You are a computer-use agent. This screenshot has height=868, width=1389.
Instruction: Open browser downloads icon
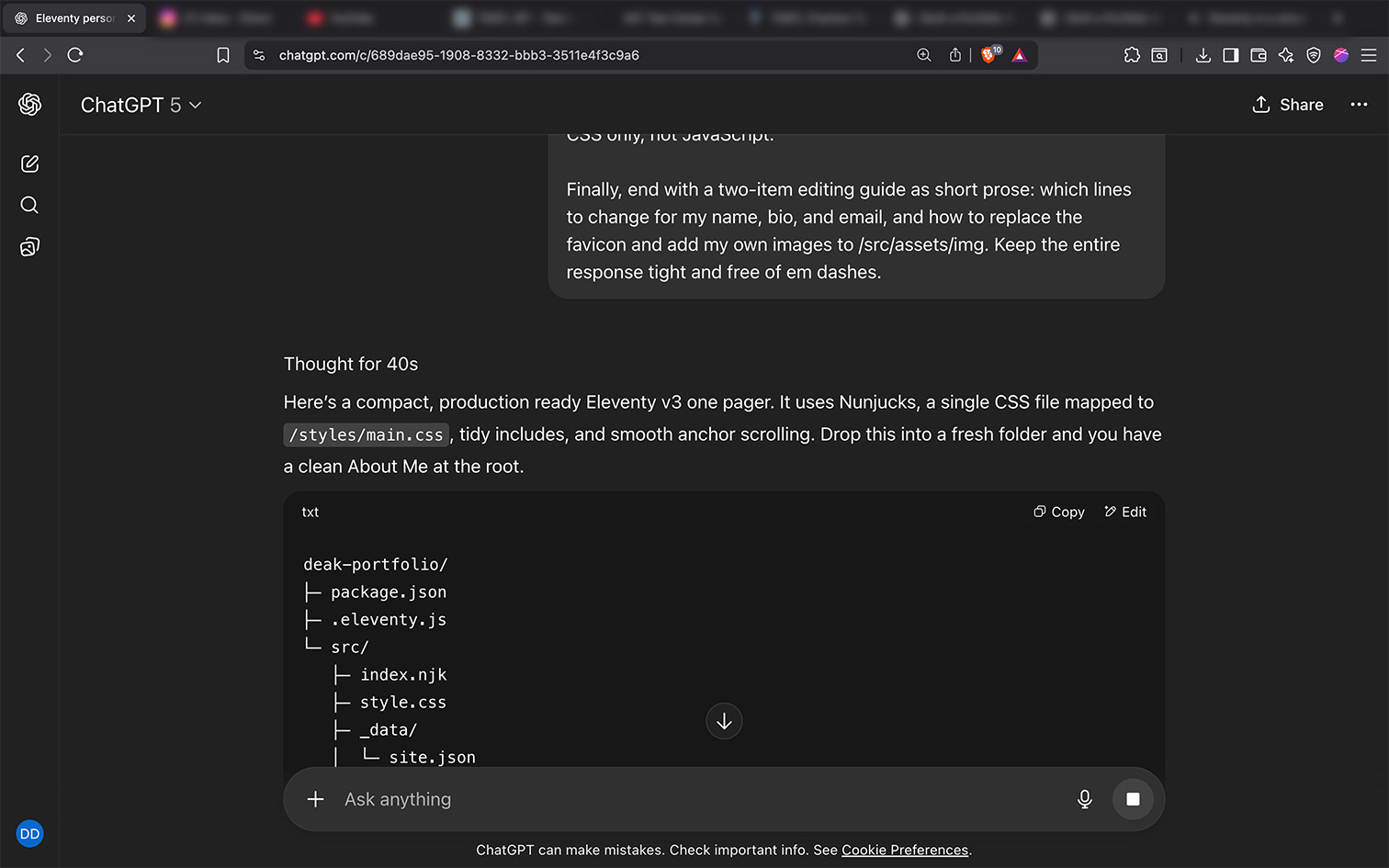point(1203,55)
